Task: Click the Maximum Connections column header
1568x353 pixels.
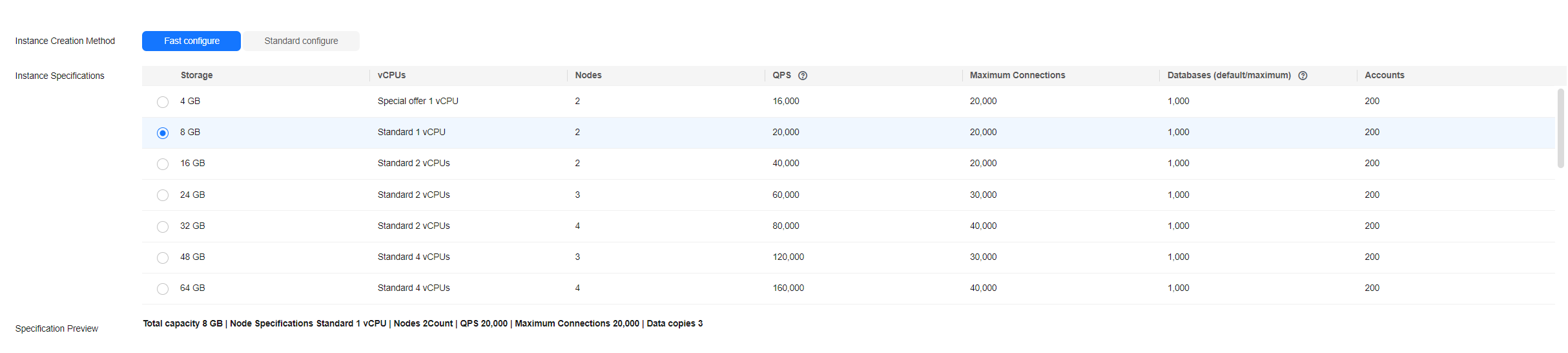Action: pos(1017,76)
